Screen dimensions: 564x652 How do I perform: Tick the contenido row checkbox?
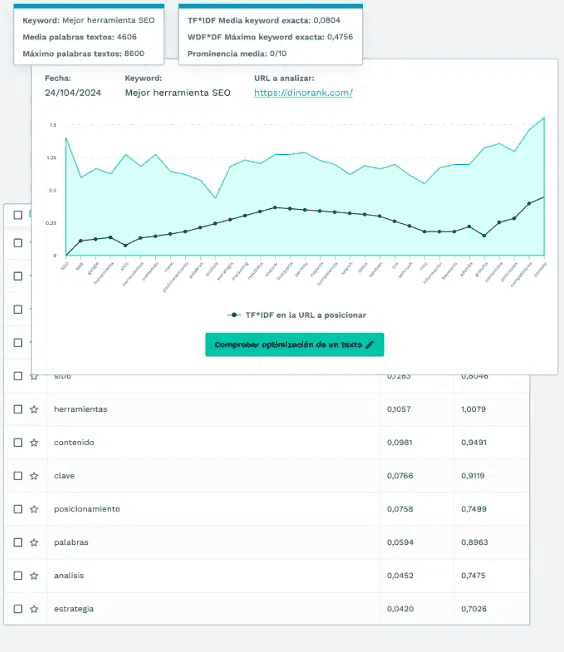[18, 442]
